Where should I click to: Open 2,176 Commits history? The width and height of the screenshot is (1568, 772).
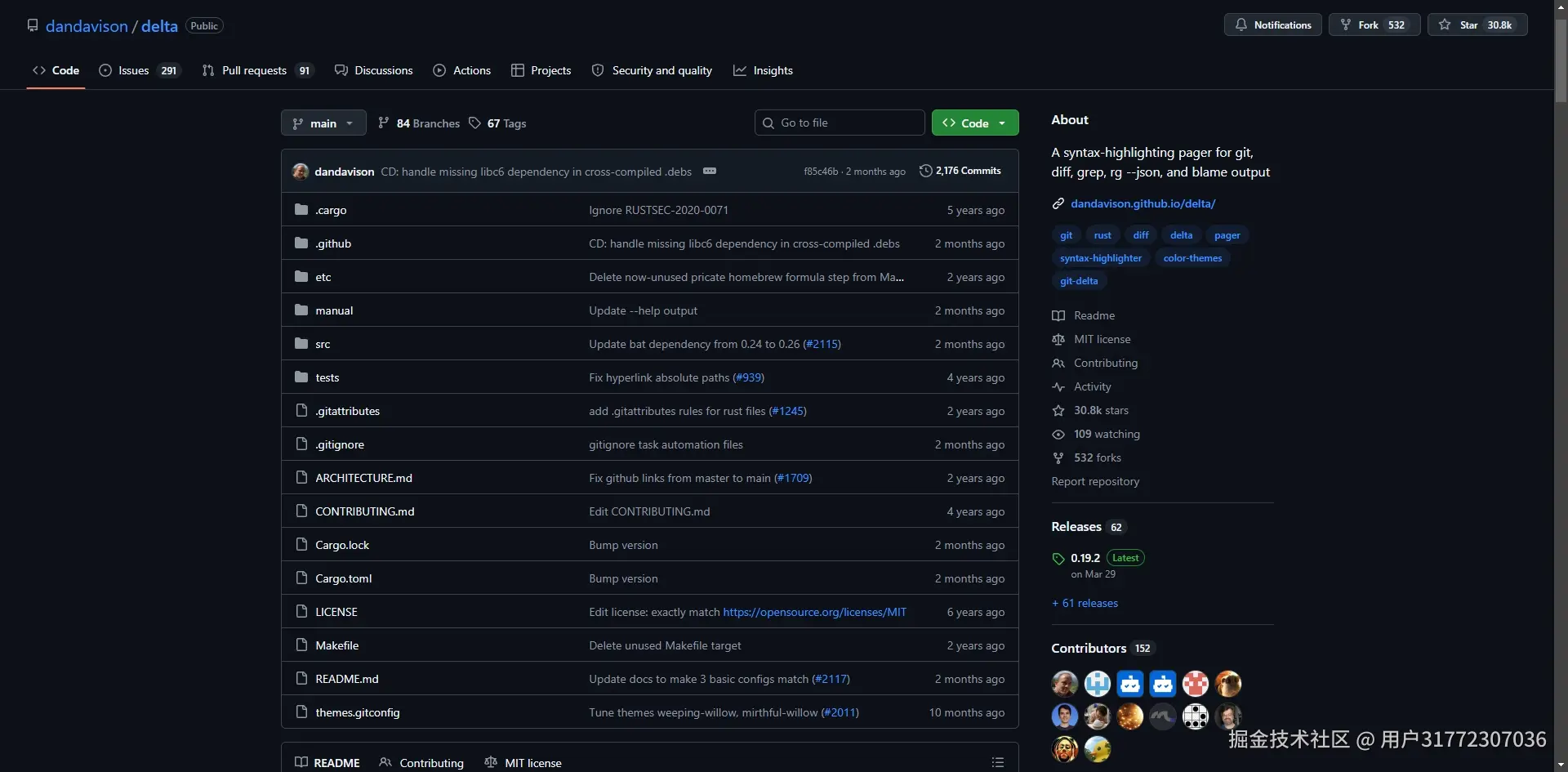coord(960,171)
